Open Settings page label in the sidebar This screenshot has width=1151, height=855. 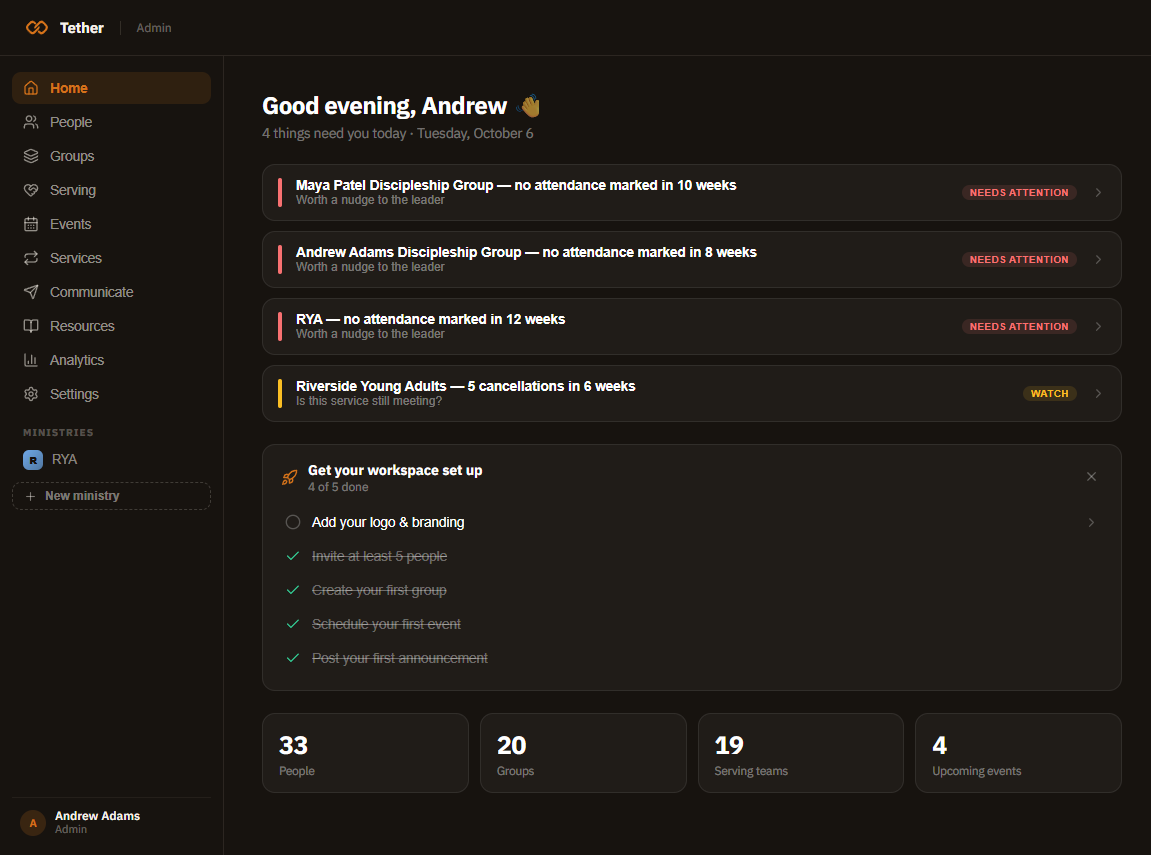click(x=74, y=394)
